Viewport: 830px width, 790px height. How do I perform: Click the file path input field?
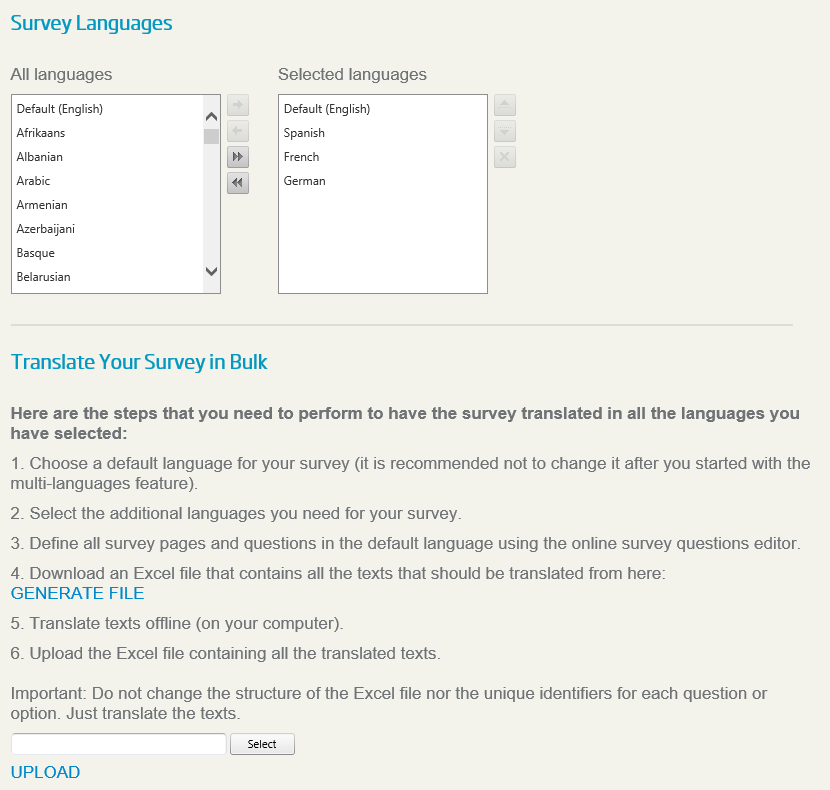(x=119, y=744)
